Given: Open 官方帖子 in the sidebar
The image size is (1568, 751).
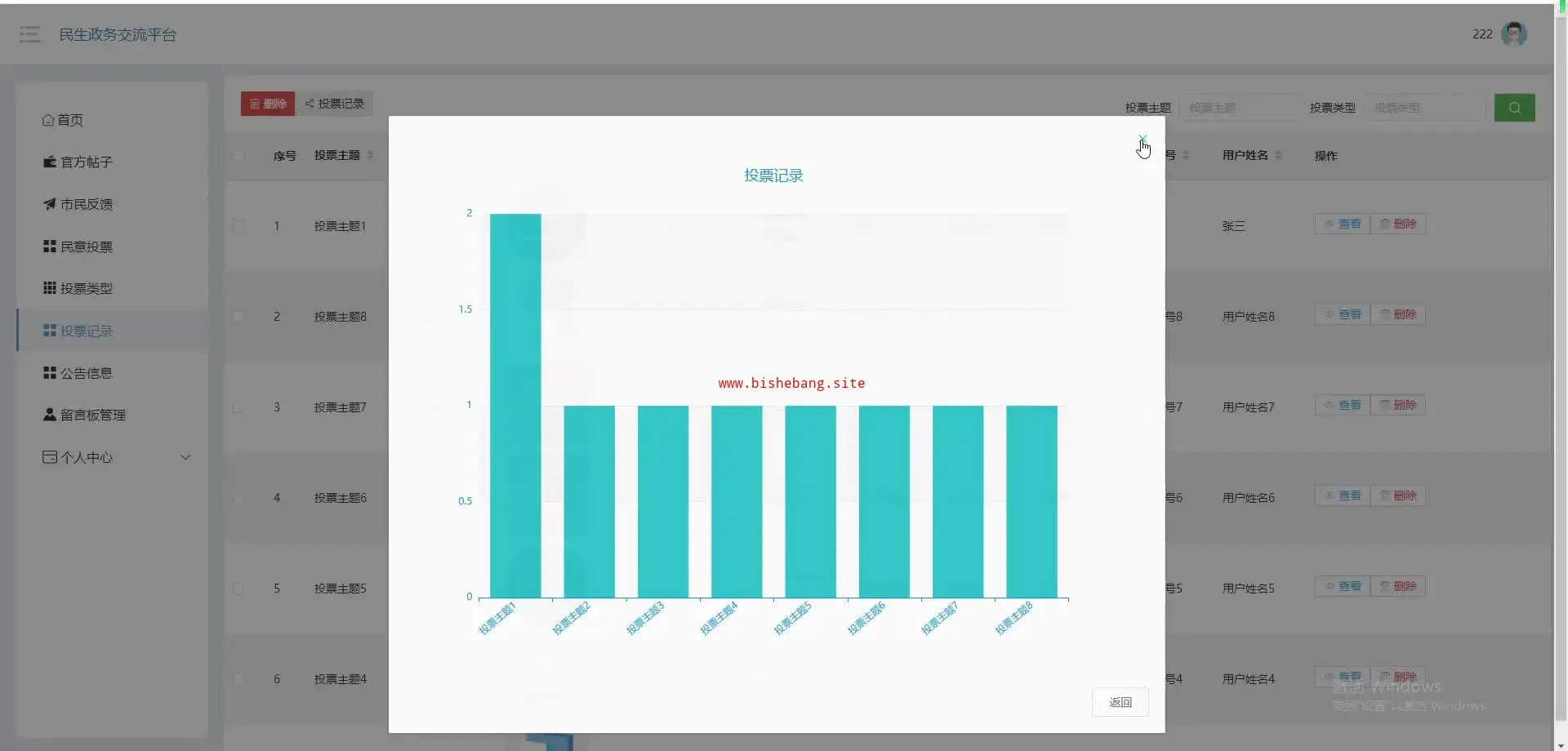Looking at the screenshot, I should [x=78, y=162].
